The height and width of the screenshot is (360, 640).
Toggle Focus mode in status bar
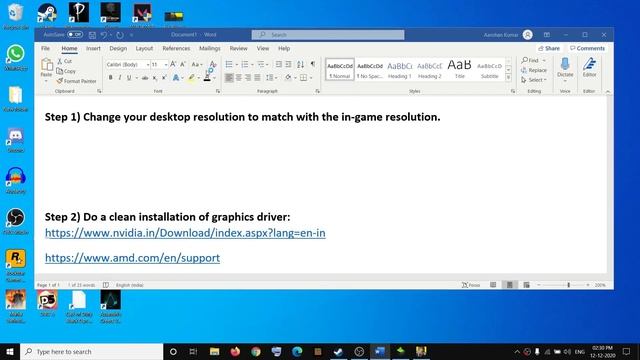471,285
